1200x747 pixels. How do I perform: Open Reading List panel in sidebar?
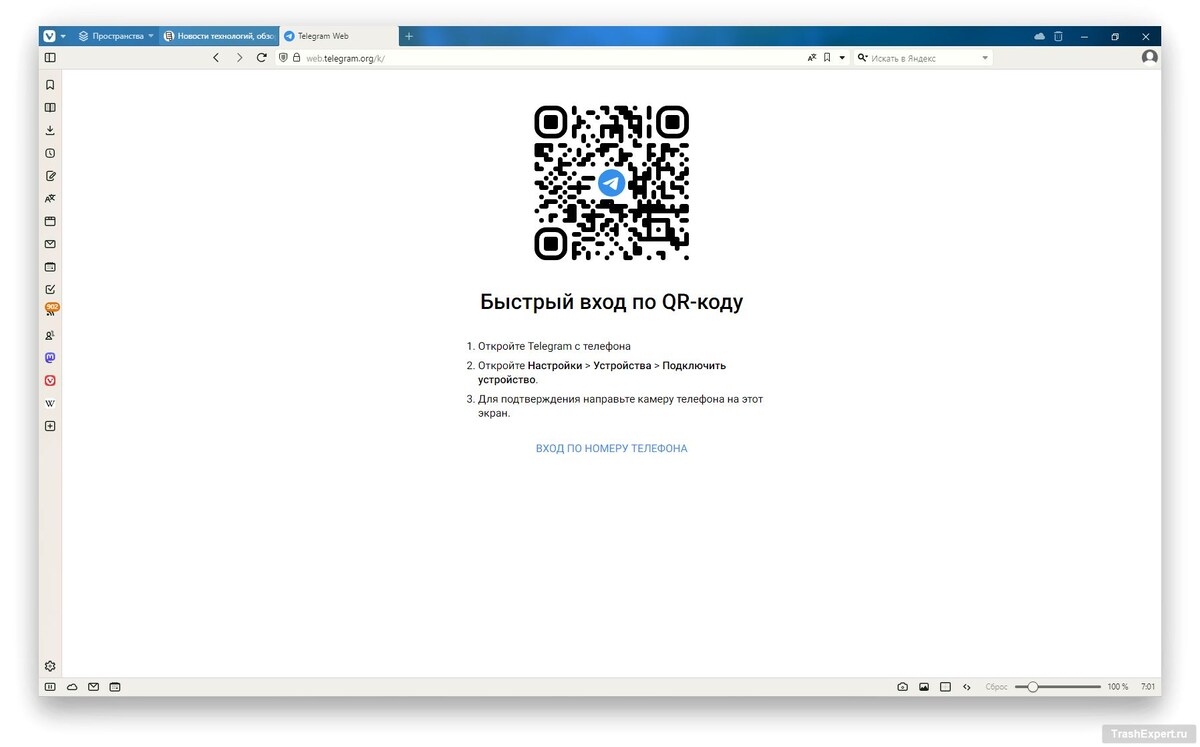click(x=50, y=108)
